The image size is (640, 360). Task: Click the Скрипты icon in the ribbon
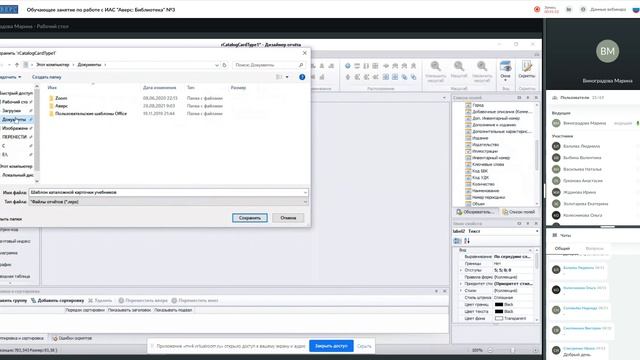coord(527,69)
